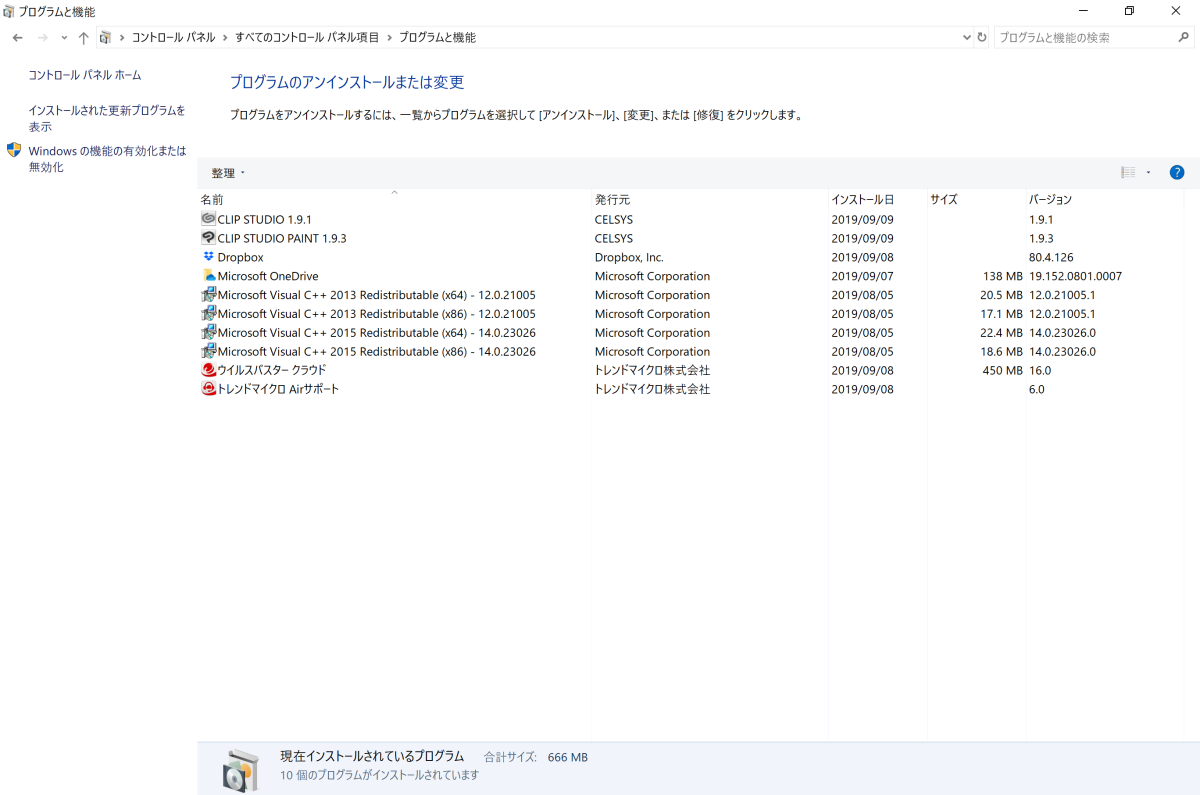Click the title bar Programs and Features icon

9,11
